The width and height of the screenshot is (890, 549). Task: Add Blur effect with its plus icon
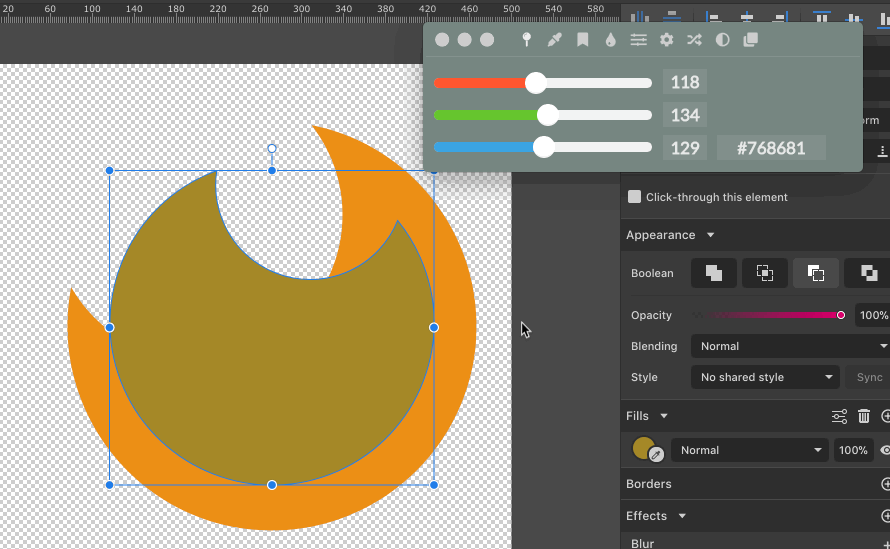coord(885,544)
